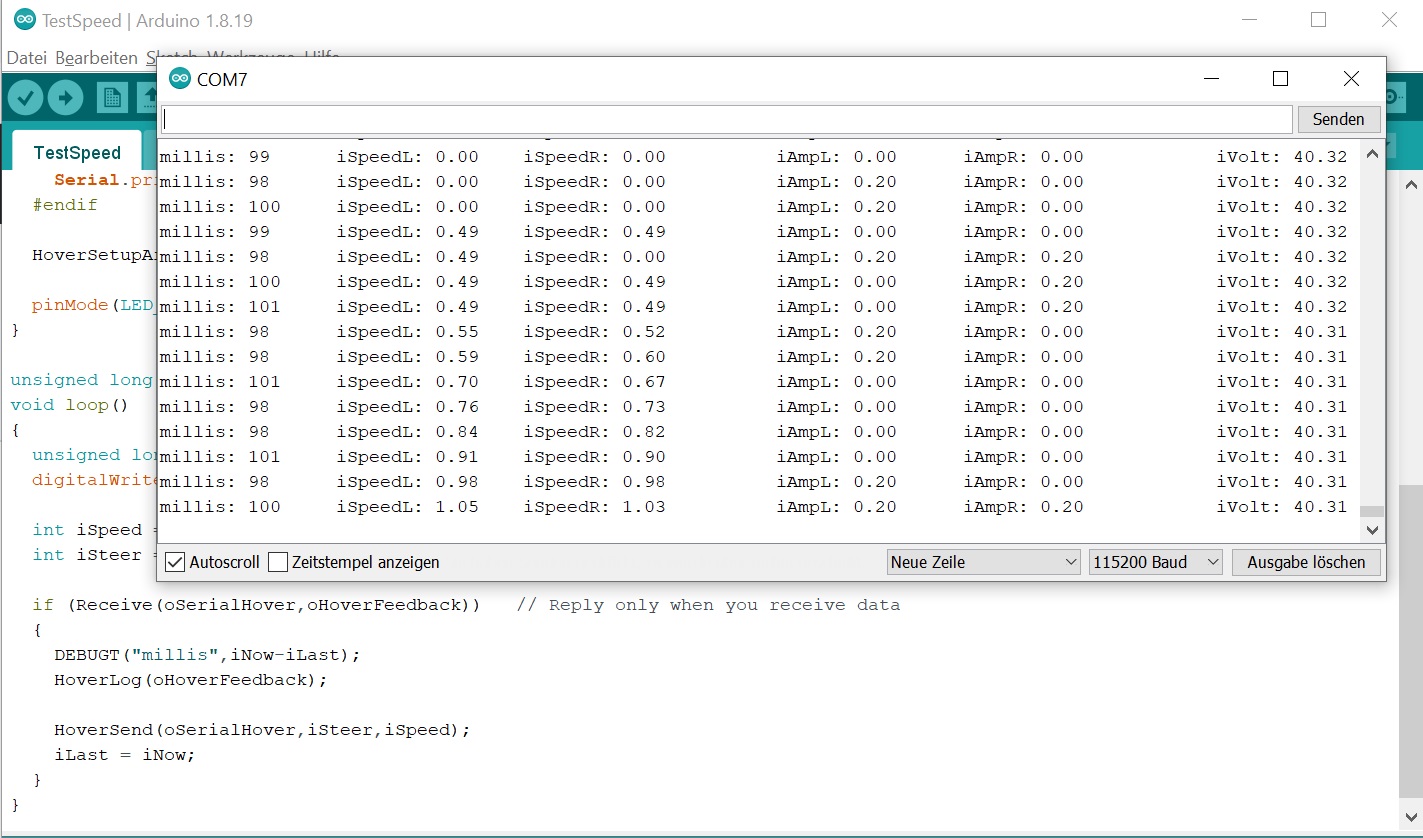Click the Senden button
This screenshot has width=1423, height=838.
1339,119
